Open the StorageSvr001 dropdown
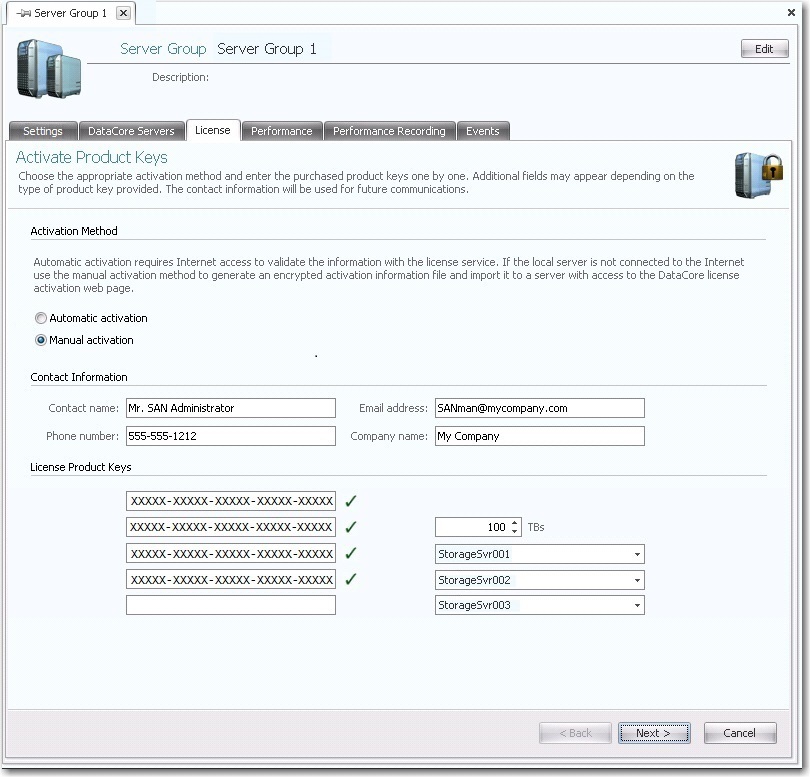The image size is (810, 777). (636, 554)
